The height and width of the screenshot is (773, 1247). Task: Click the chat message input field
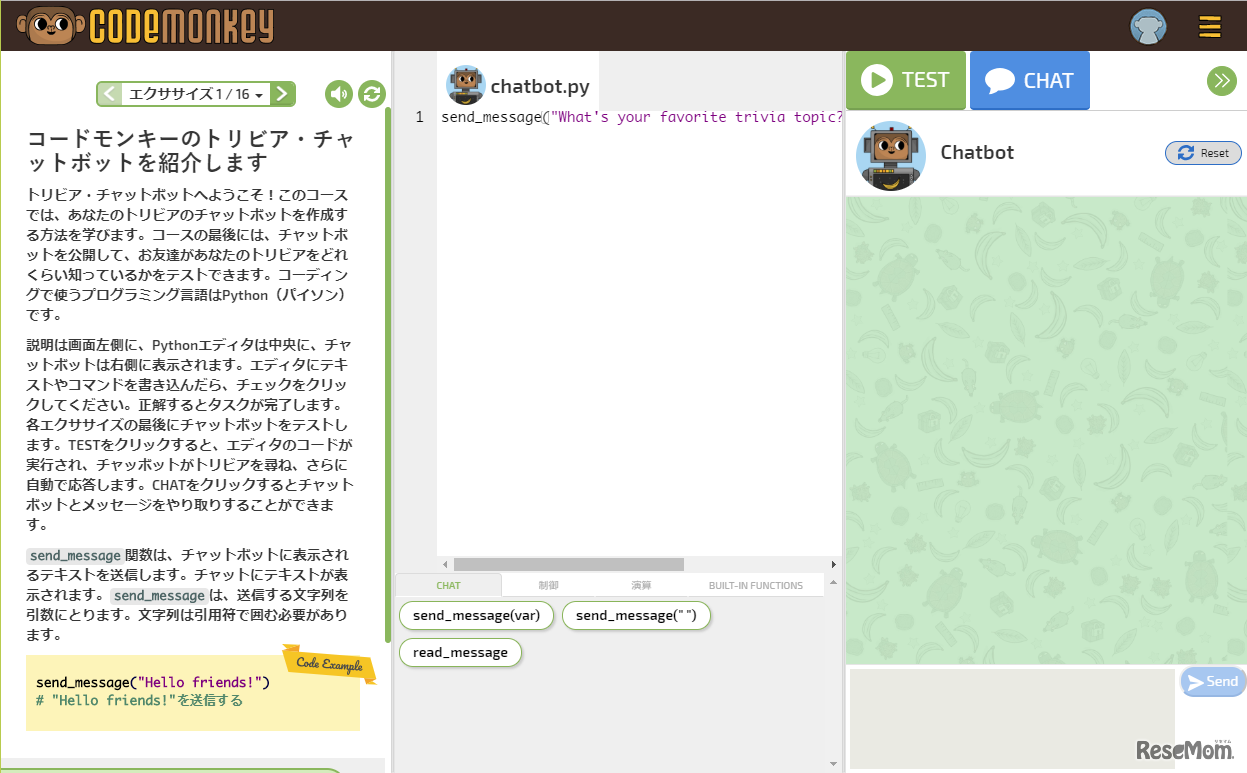(1012, 718)
